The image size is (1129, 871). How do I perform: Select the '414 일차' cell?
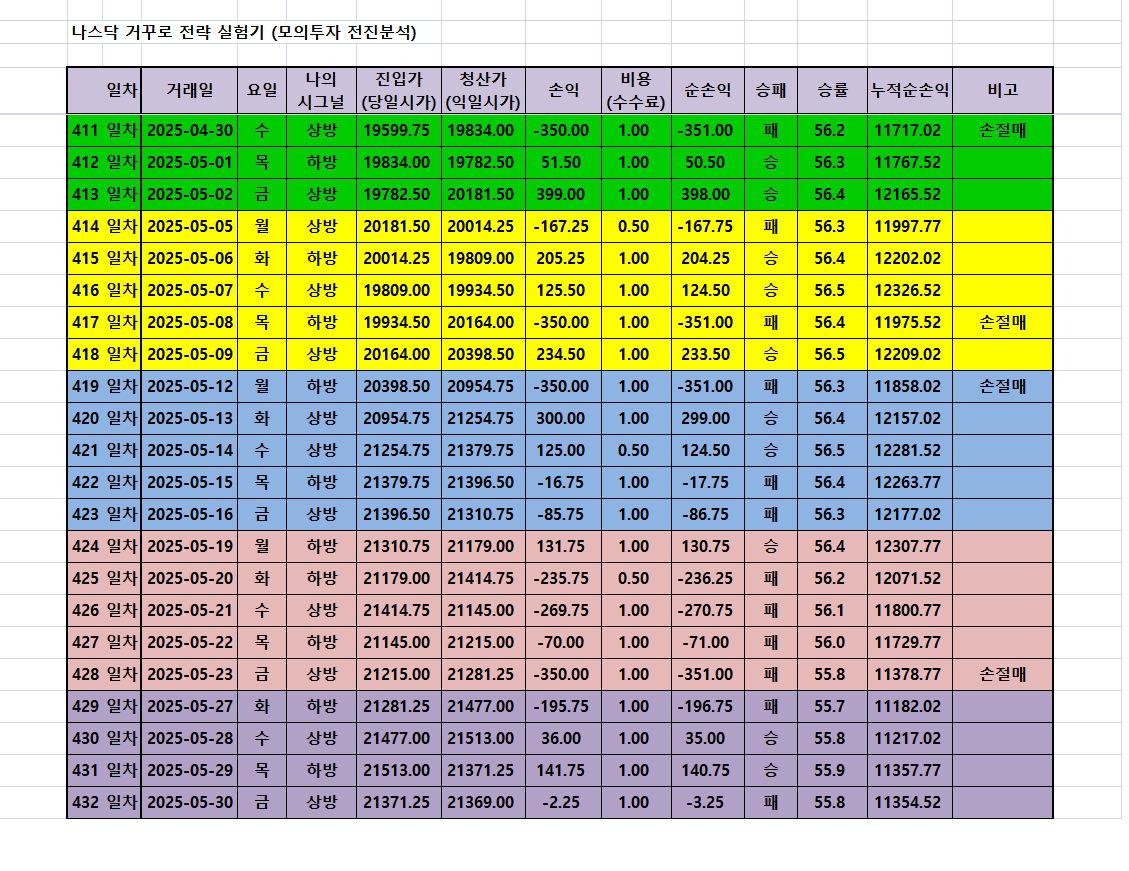pos(104,226)
